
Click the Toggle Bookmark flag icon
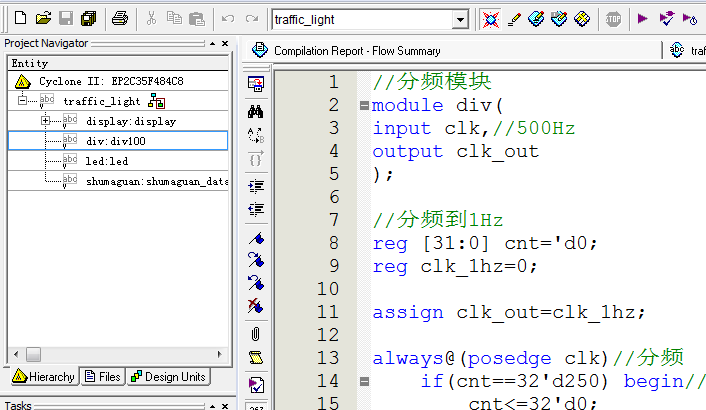[256, 238]
